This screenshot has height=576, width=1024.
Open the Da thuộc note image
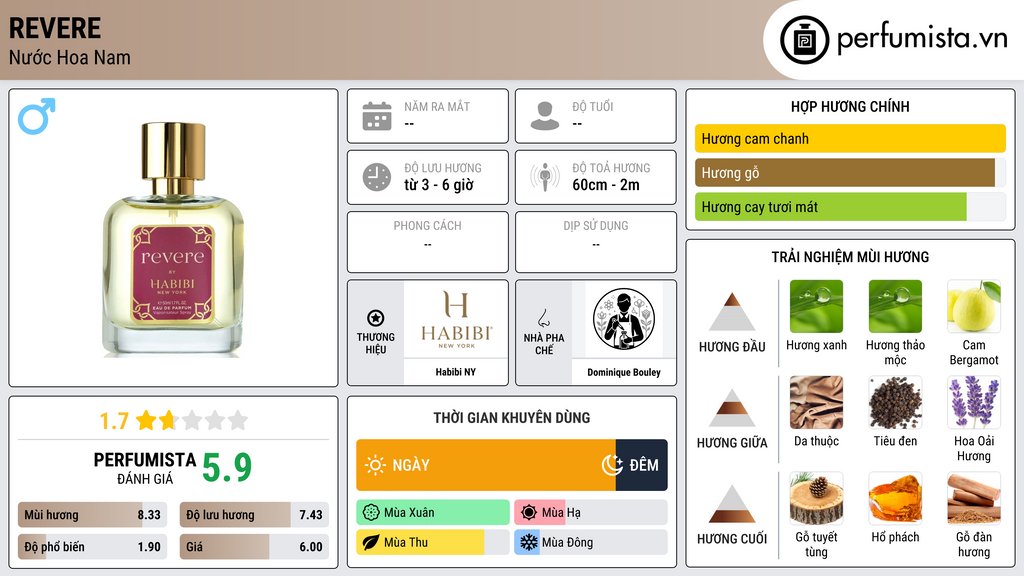pos(816,402)
